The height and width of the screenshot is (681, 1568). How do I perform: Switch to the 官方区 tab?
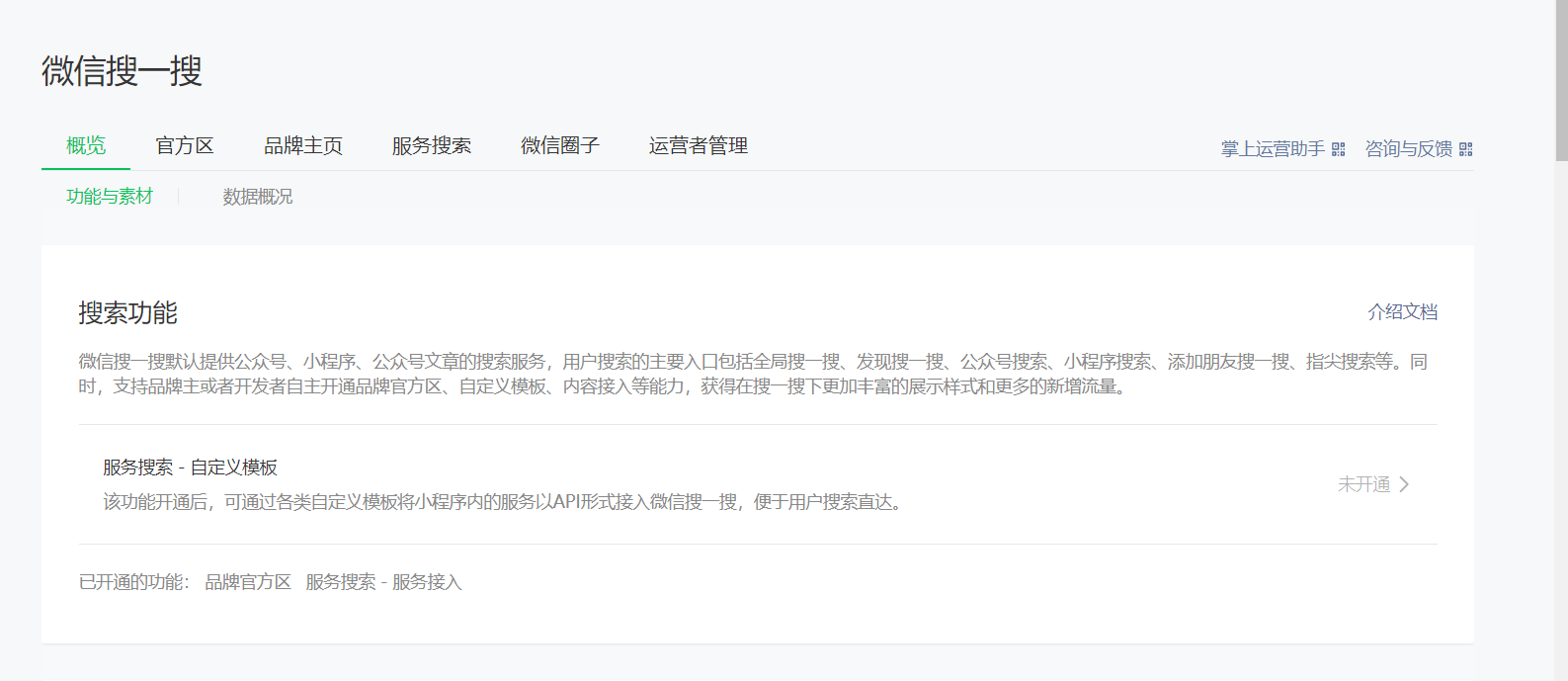click(185, 145)
